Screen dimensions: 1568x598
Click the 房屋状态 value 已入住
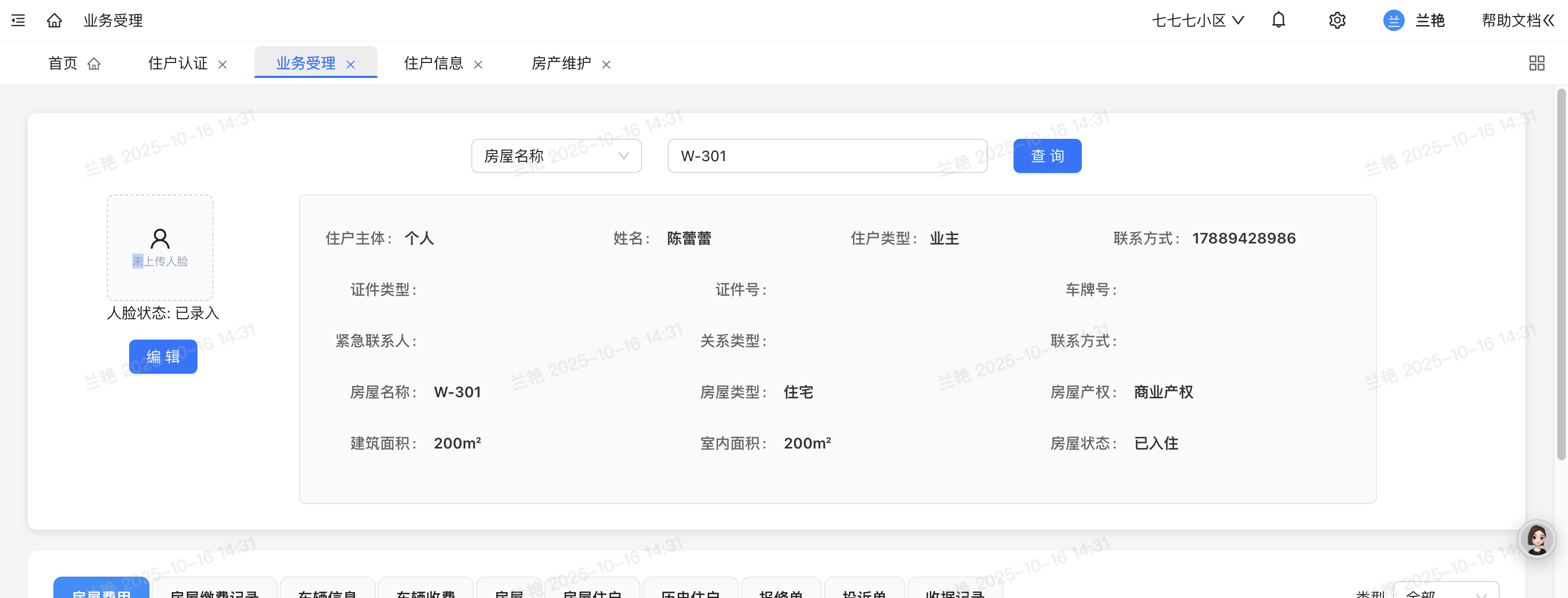click(x=1156, y=443)
